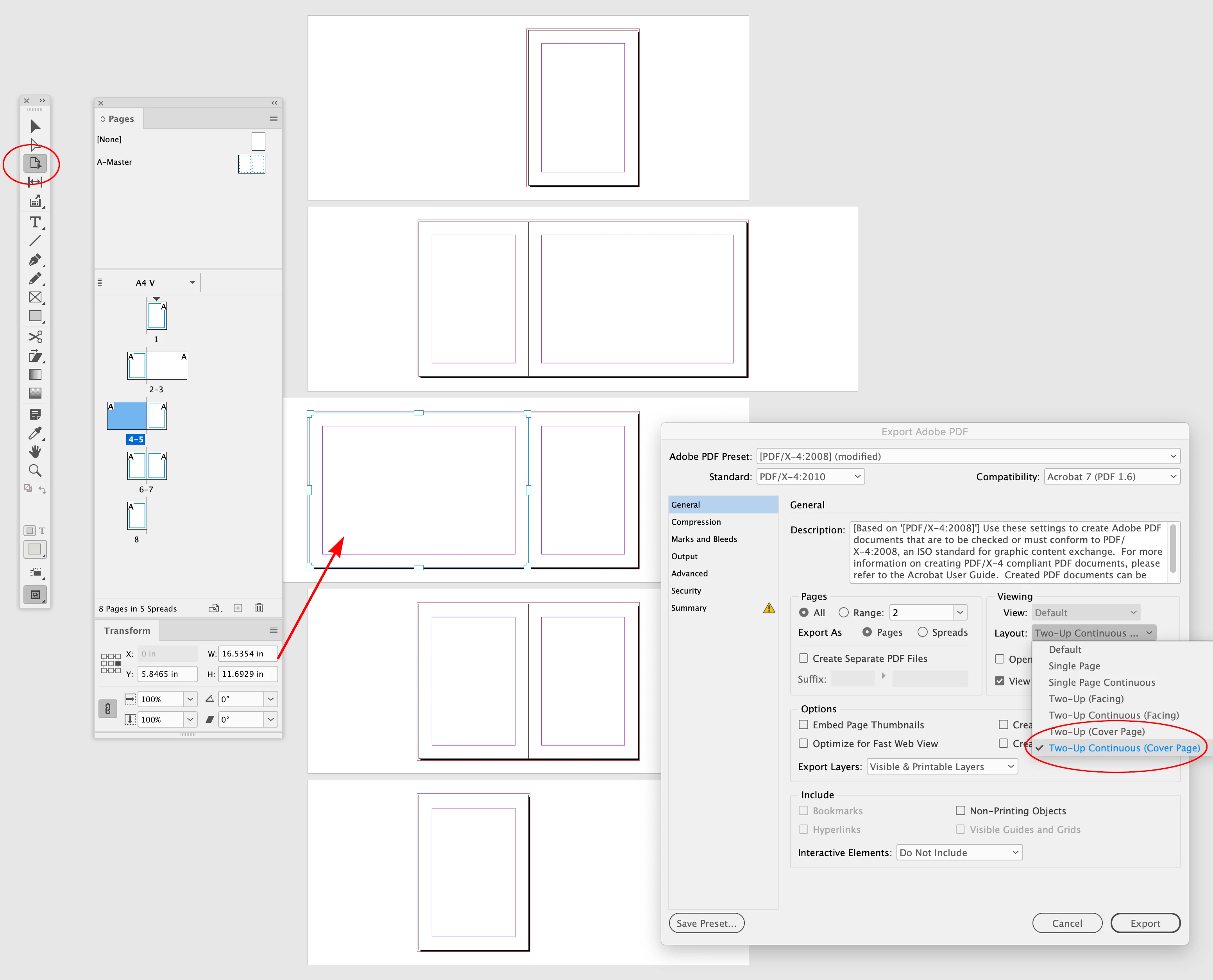Viewport: 1213px width, 980px height.
Task: Activate the Eyedropper tool
Action: (35, 433)
